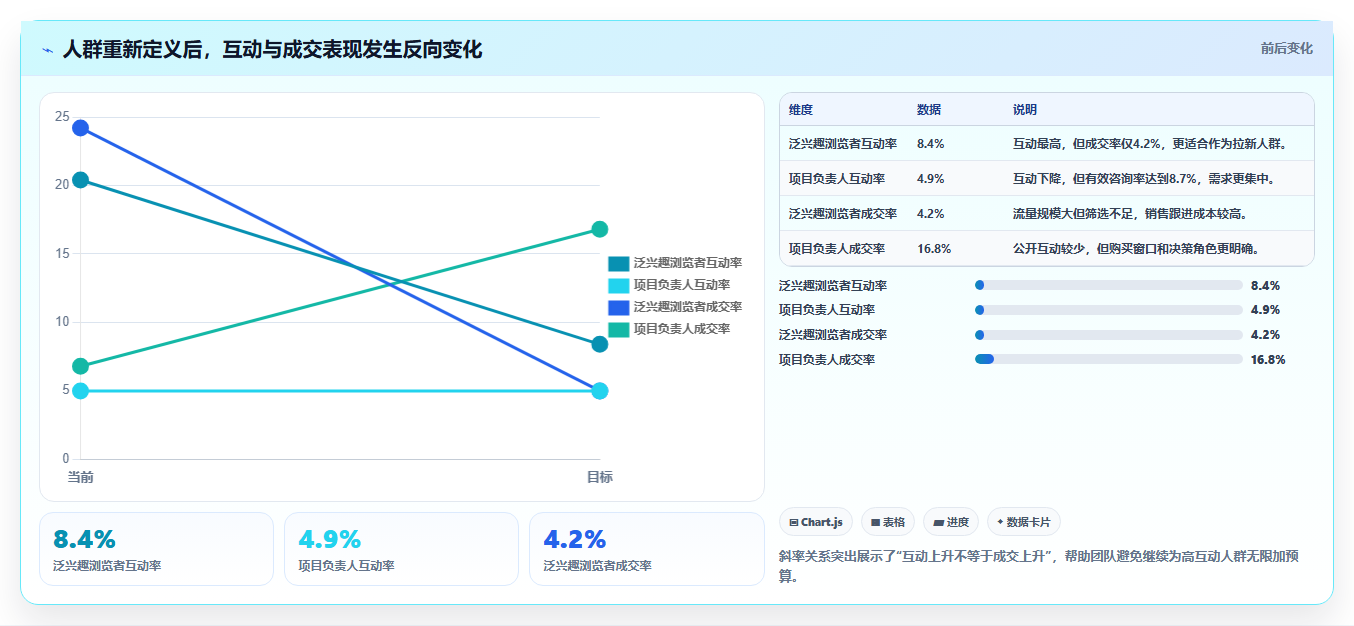Click the y-axis label 25
The image size is (1354, 626).
coord(62,117)
